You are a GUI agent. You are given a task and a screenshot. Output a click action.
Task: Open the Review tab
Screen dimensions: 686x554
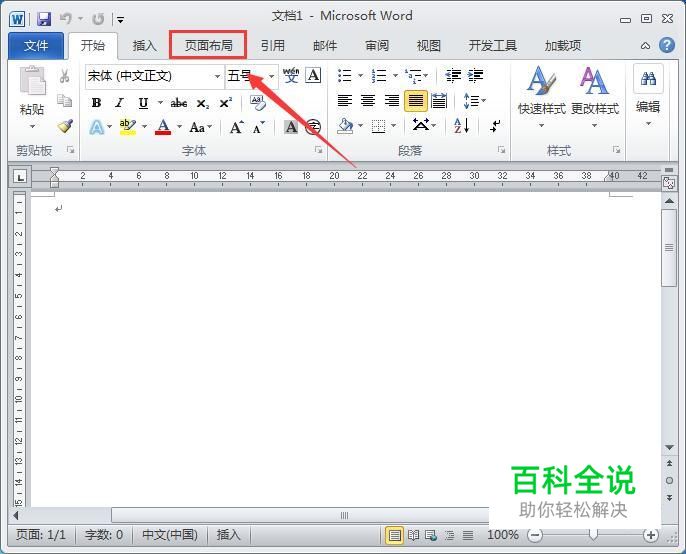pos(377,46)
